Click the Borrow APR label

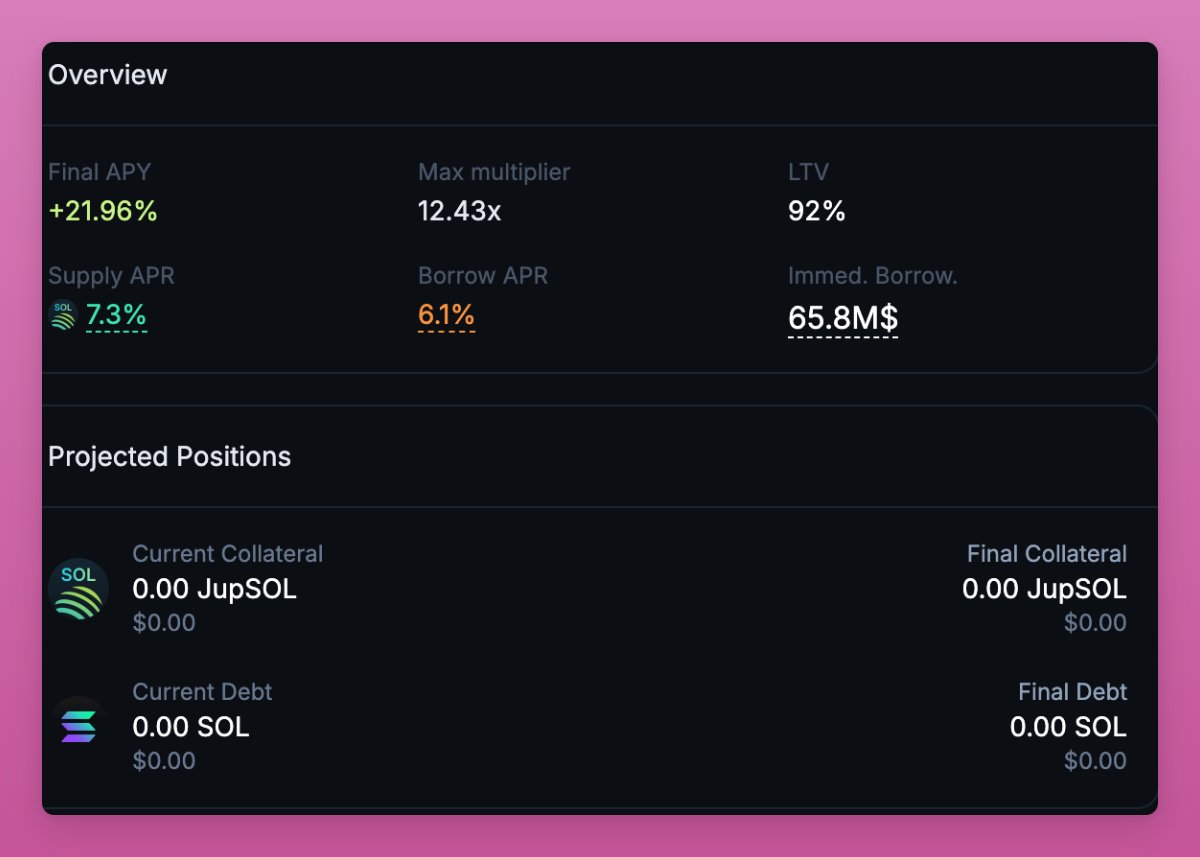coord(483,276)
